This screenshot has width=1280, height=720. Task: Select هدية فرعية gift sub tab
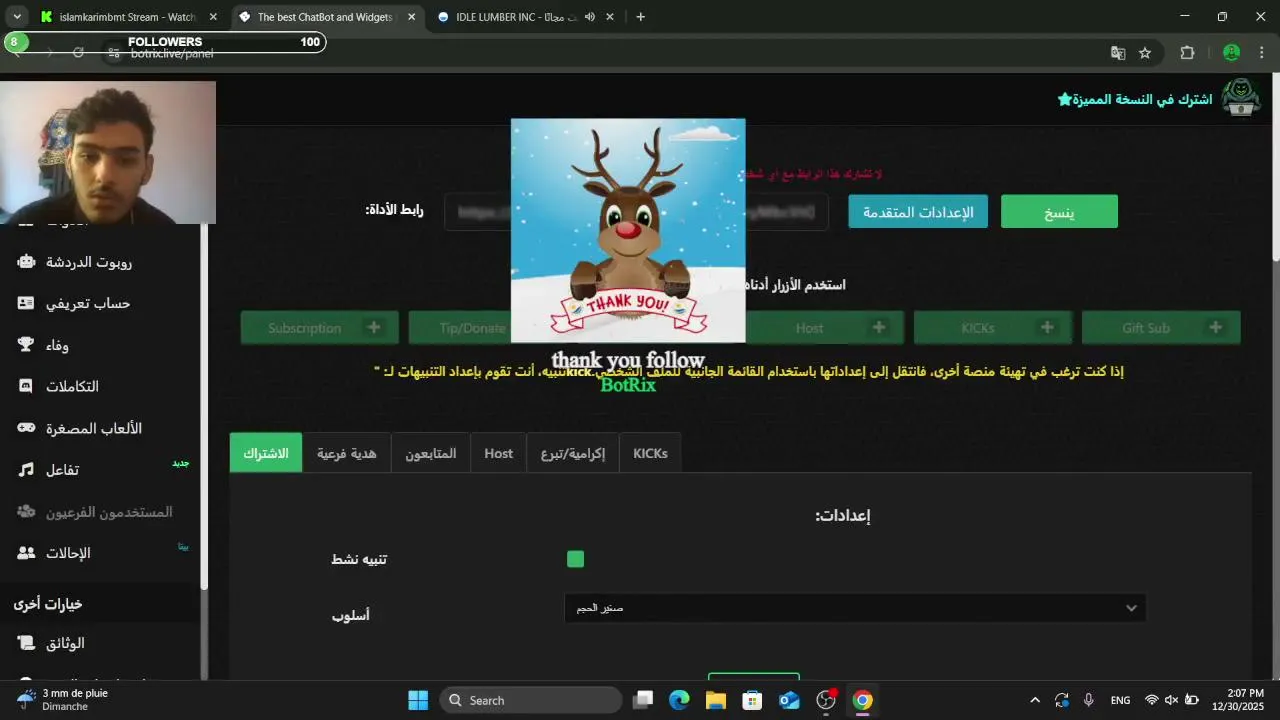[347, 453]
